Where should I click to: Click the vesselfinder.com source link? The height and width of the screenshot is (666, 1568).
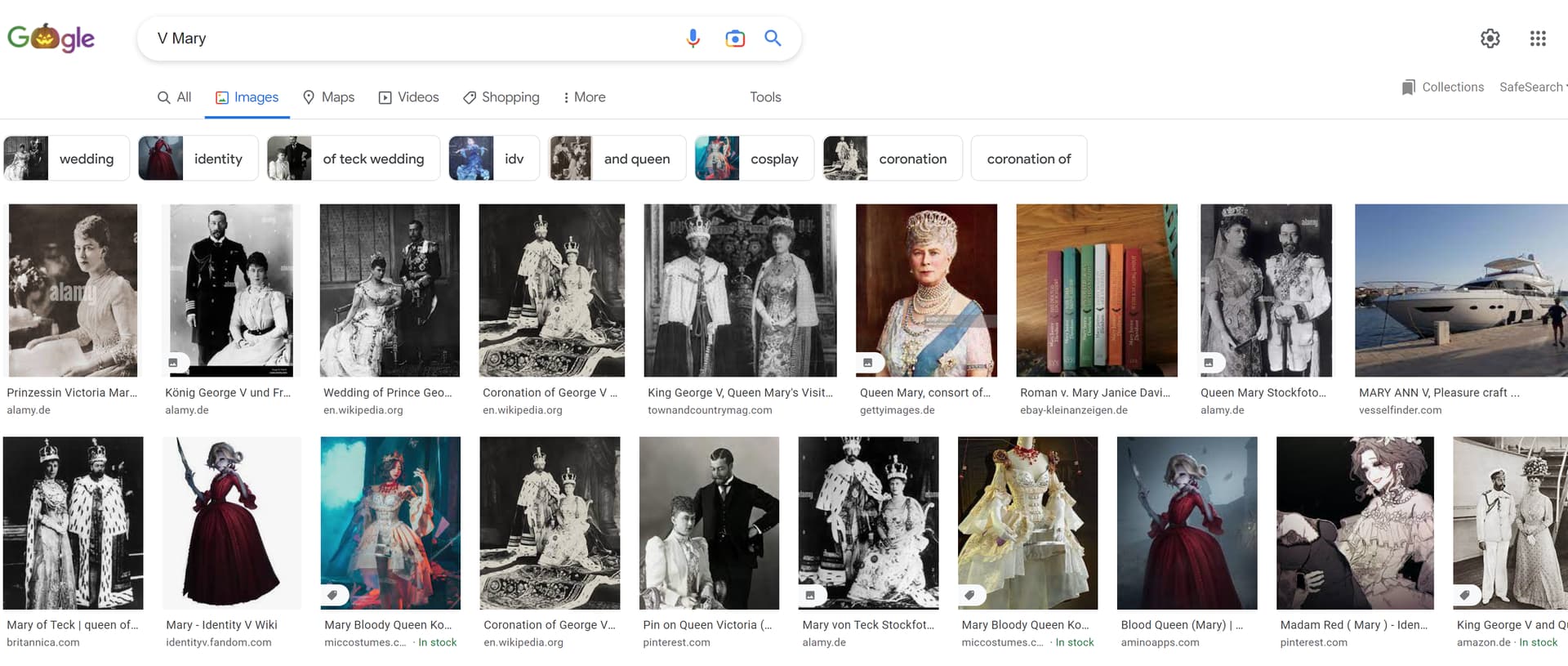point(1400,410)
